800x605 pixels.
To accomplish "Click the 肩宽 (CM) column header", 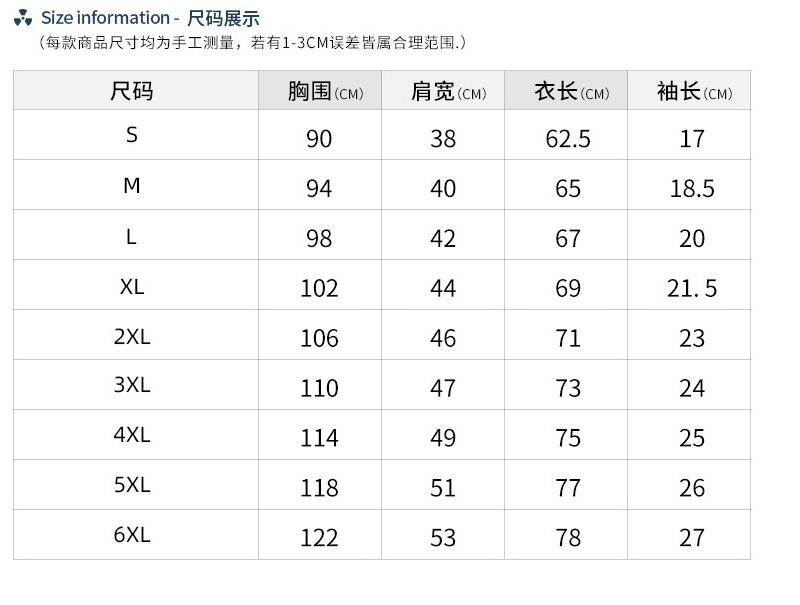I will point(443,90).
